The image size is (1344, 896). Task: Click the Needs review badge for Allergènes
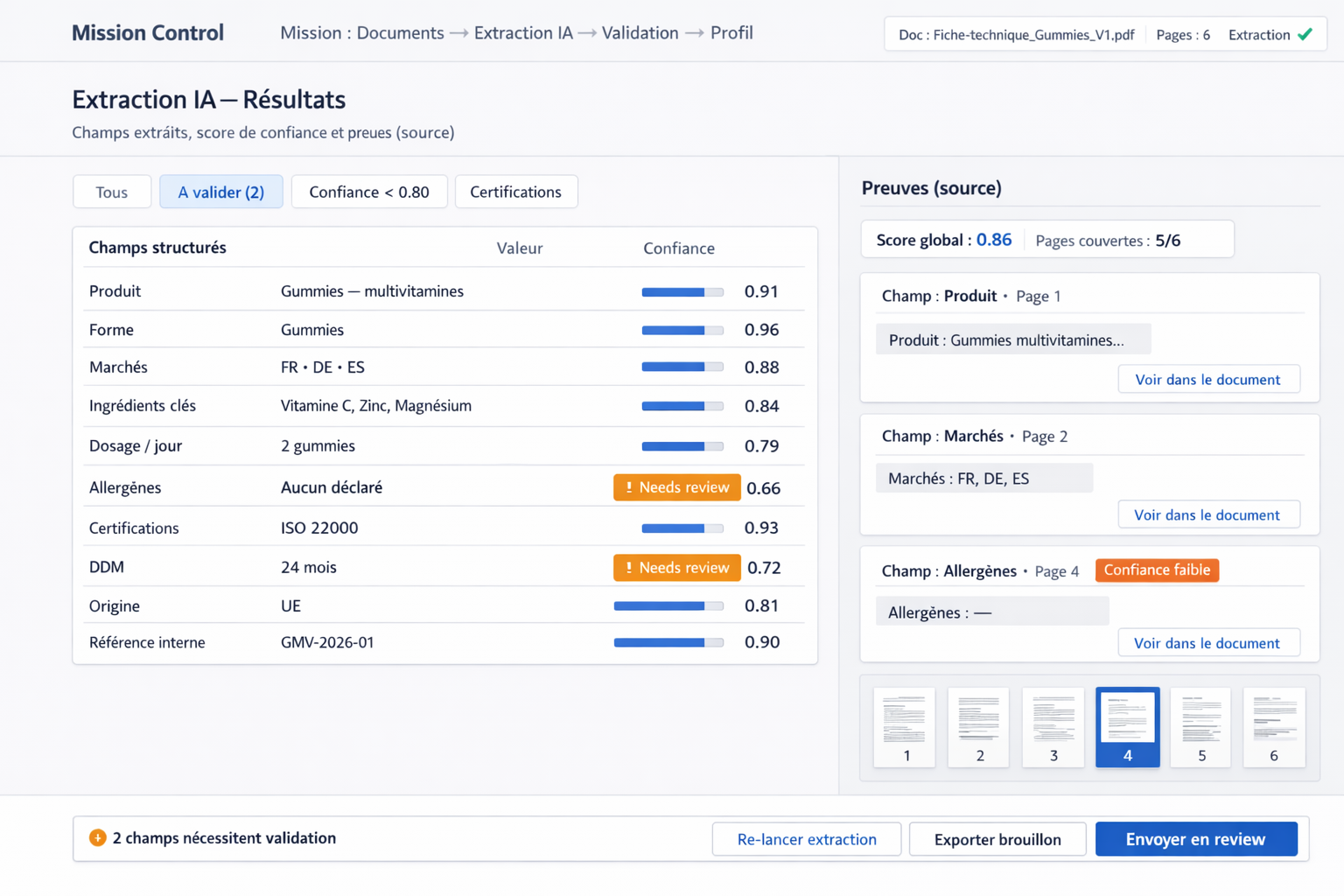(x=676, y=487)
